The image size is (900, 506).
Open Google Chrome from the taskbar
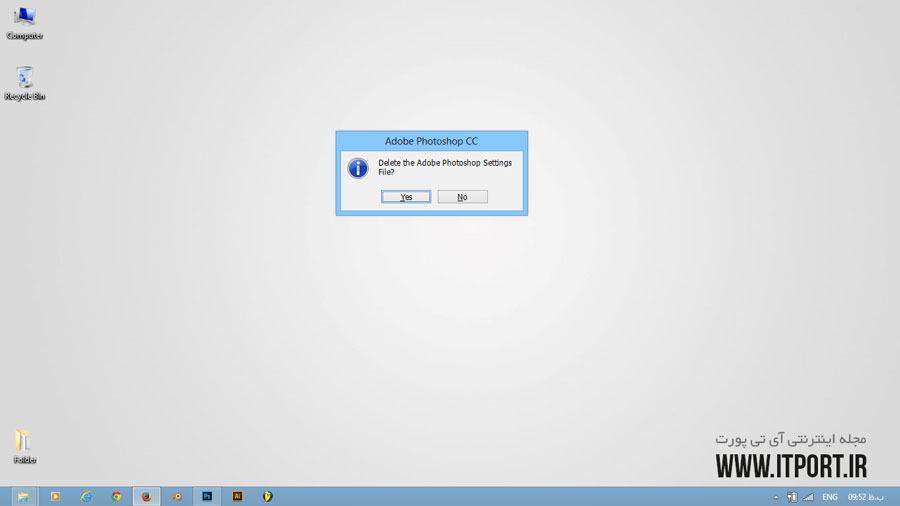point(117,497)
